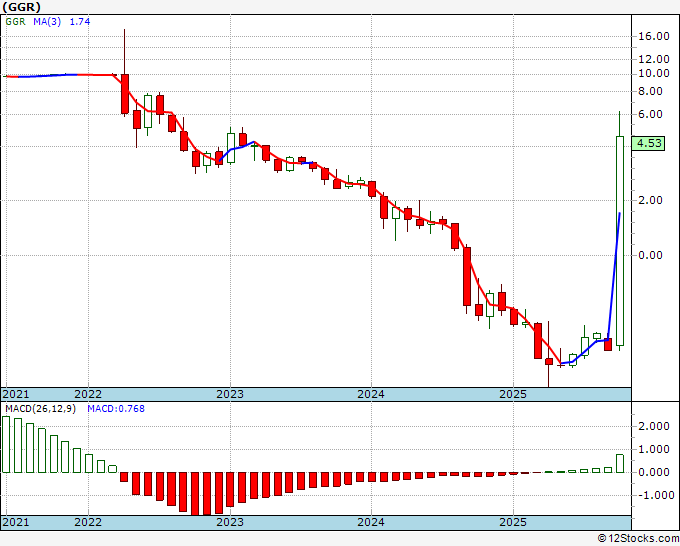The height and width of the screenshot is (546, 680).
Task: Click the 2.000 MACD axis label
Action: click(653, 426)
